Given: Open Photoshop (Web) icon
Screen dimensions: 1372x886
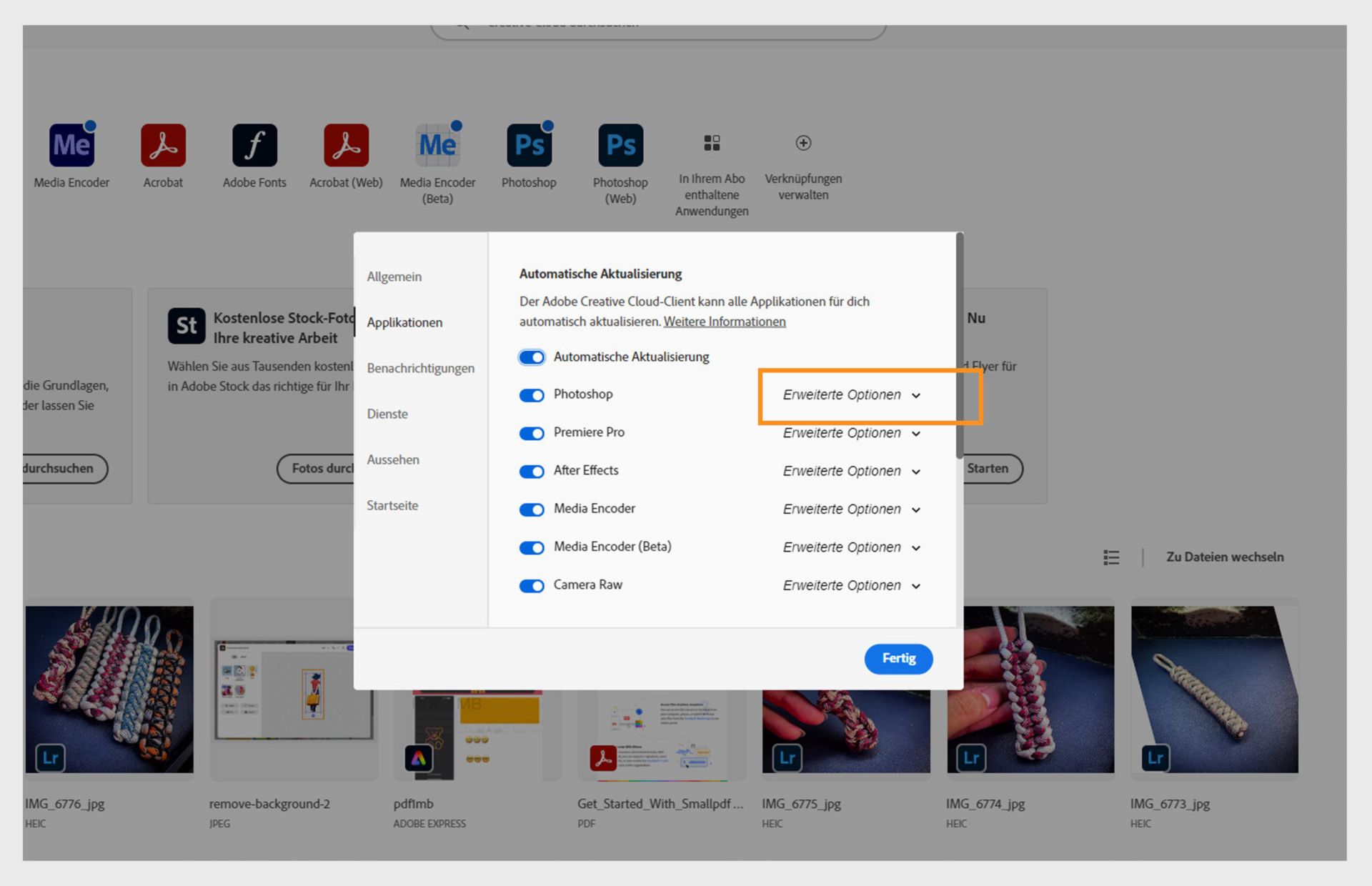Looking at the screenshot, I should (x=620, y=145).
